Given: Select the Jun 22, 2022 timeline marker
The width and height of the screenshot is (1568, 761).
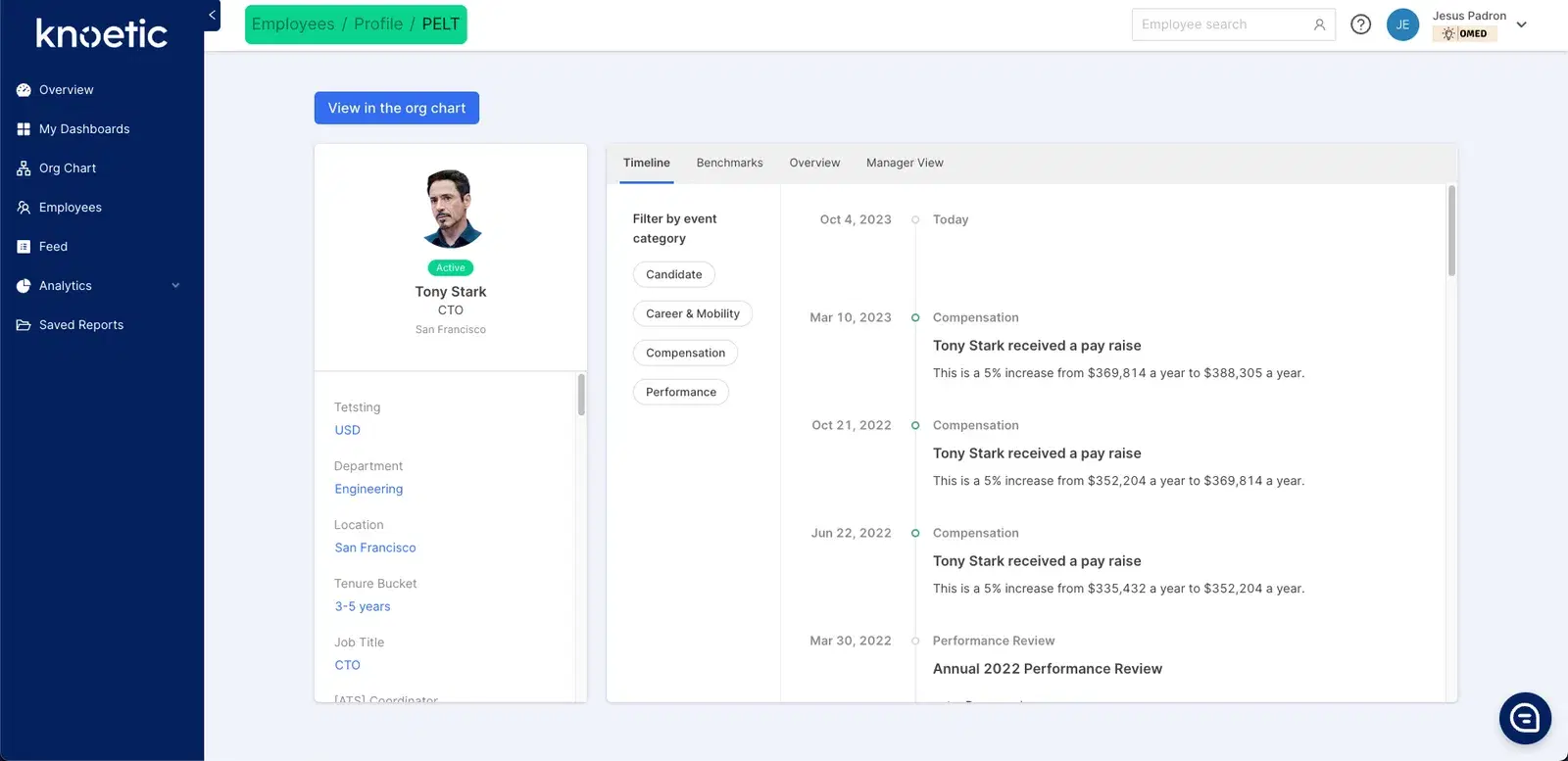Looking at the screenshot, I should (915, 533).
